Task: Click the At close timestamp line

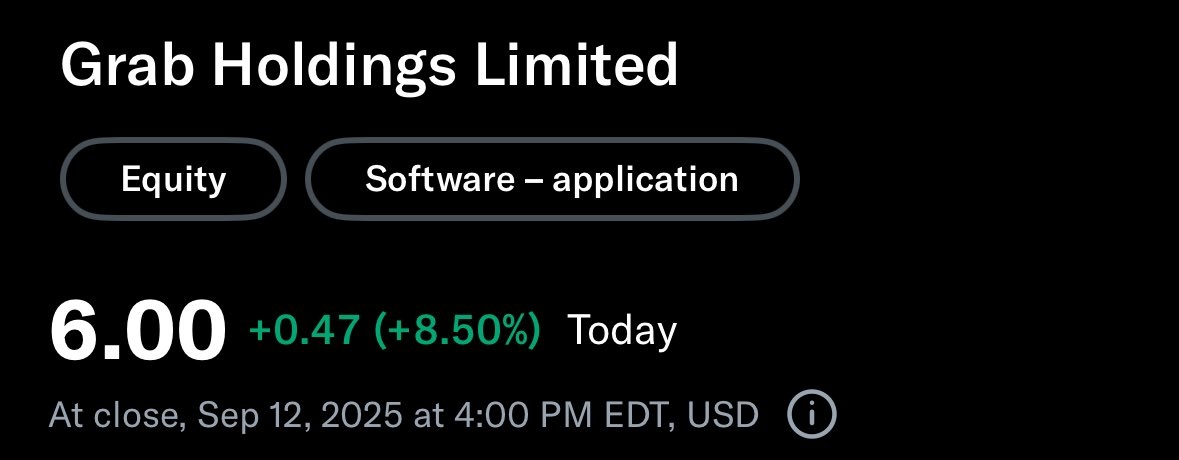Action: 404,415
